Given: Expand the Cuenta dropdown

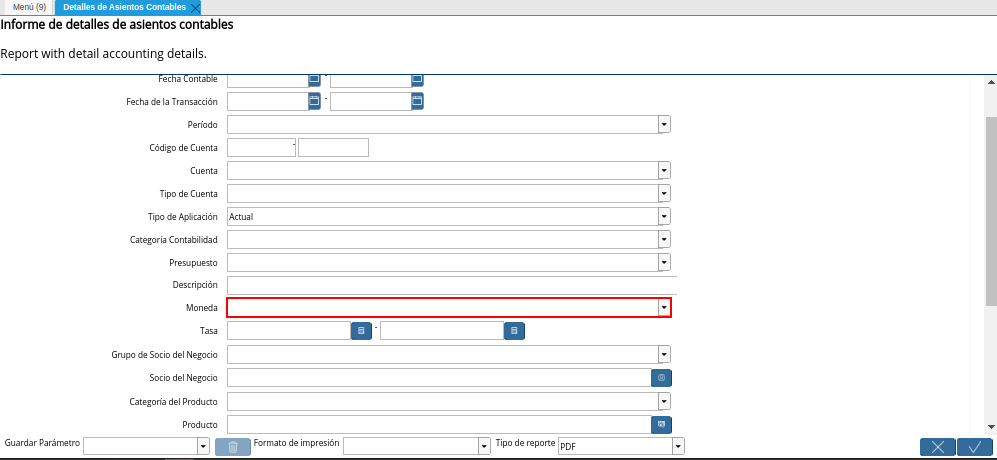Looking at the screenshot, I should coord(664,171).
